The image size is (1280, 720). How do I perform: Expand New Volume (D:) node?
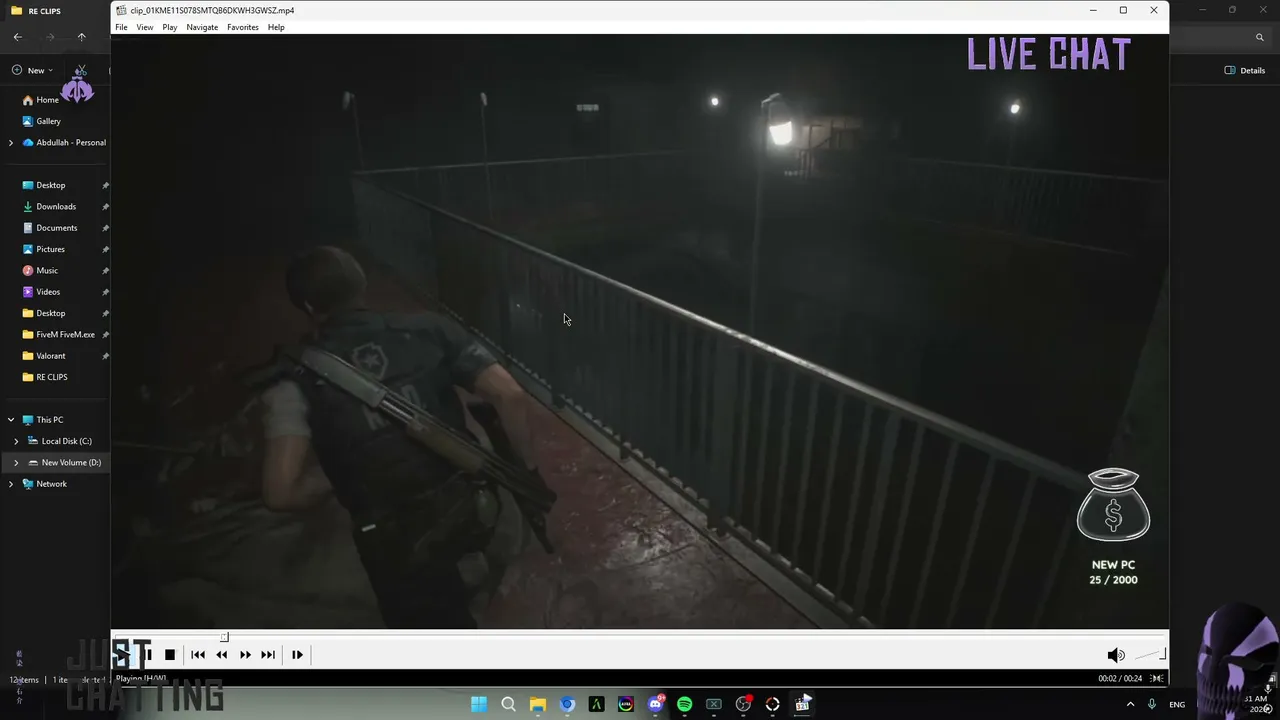coord(16,463)
